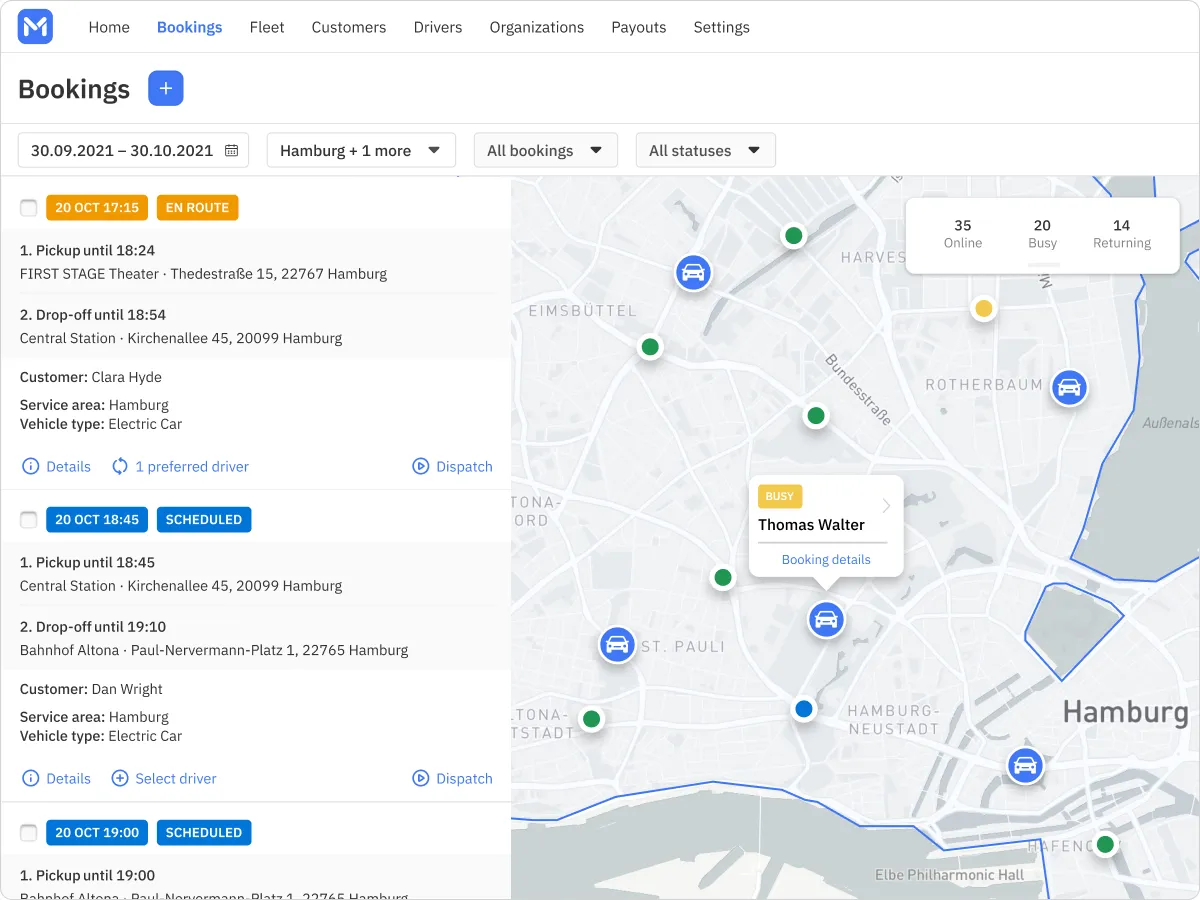This screenshot has width=1200, height=900.
Task: Click the Dispatch play icon on first booking
Action: pyautogui.click(x=421, y=466)
